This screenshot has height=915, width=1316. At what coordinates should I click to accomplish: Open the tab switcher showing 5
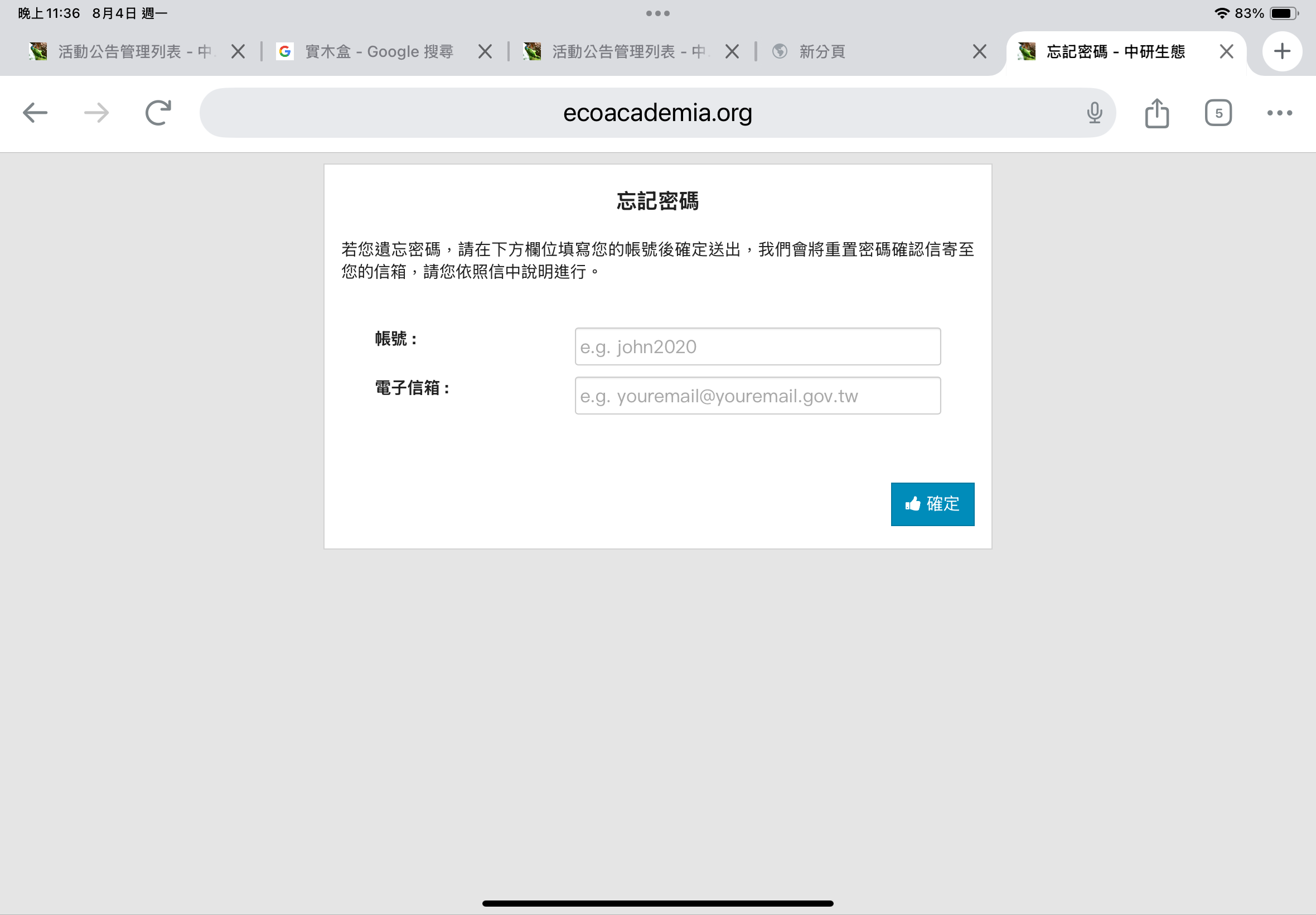(1218, 113)
